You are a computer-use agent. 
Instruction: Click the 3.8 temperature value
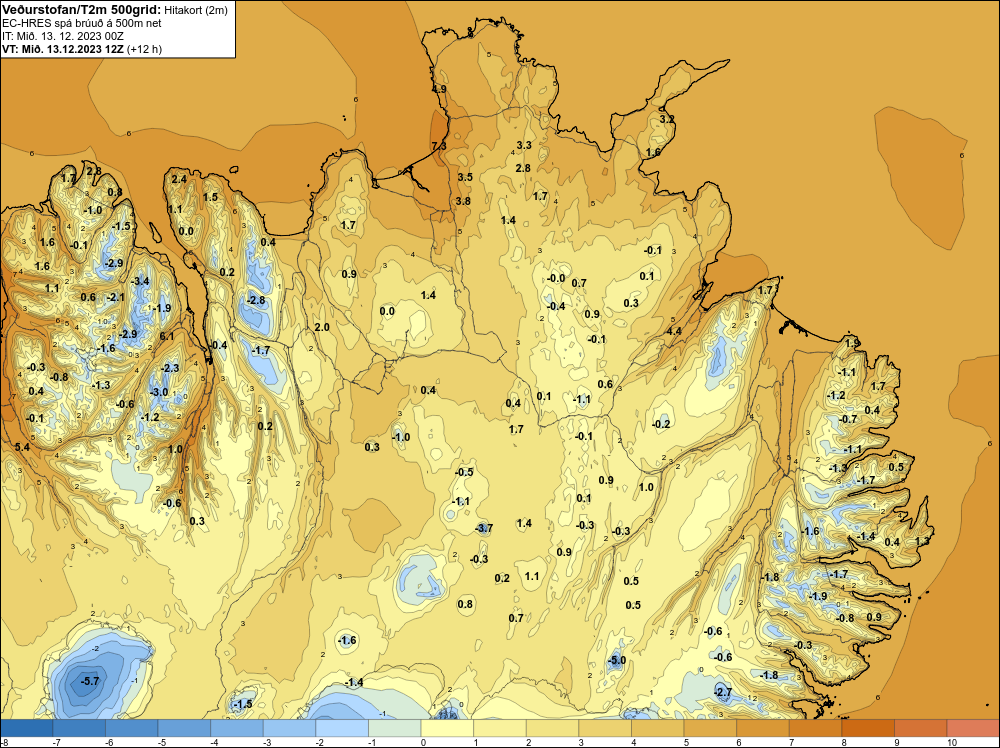click(463, 201)
